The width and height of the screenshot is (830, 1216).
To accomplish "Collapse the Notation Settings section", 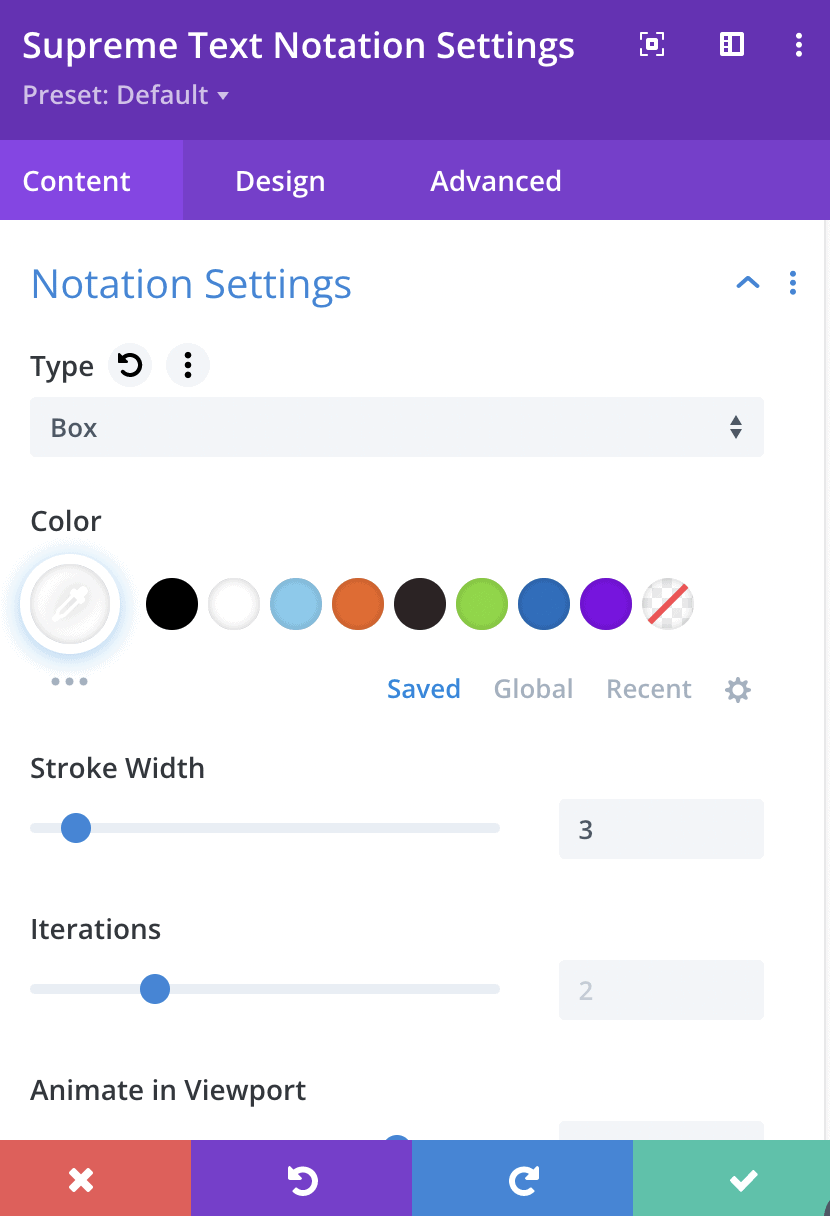I will point(748,283).
